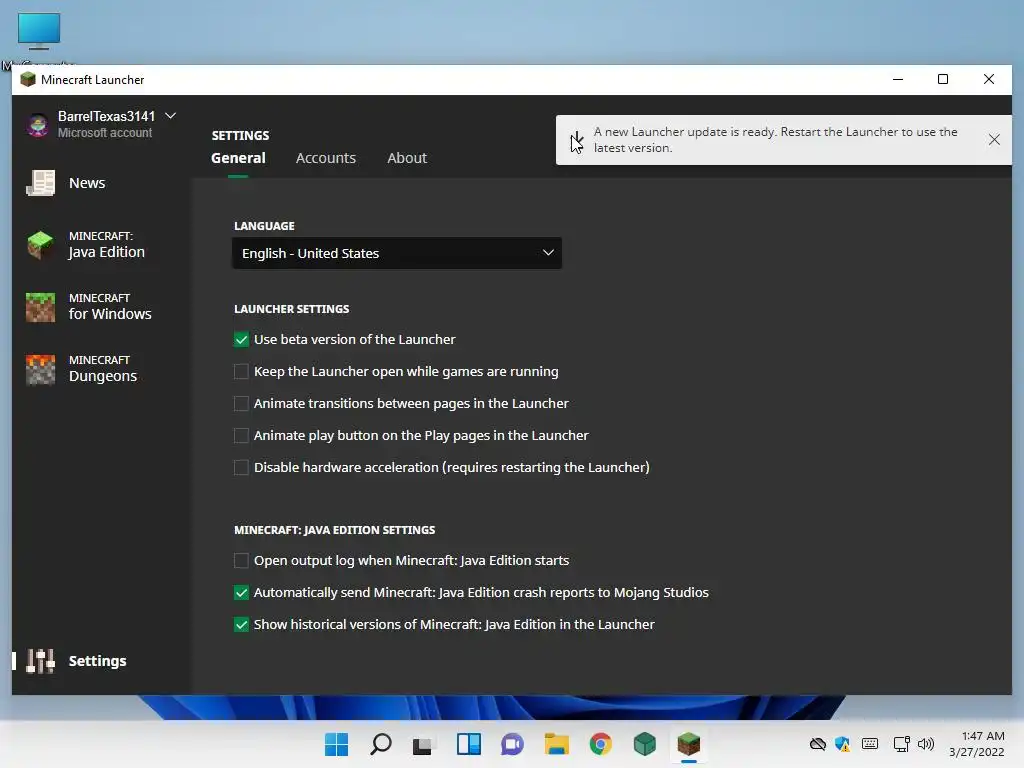Check Open output log when Java Edition starts
This screenshot has width=1024, height=768.
(241, 560)
